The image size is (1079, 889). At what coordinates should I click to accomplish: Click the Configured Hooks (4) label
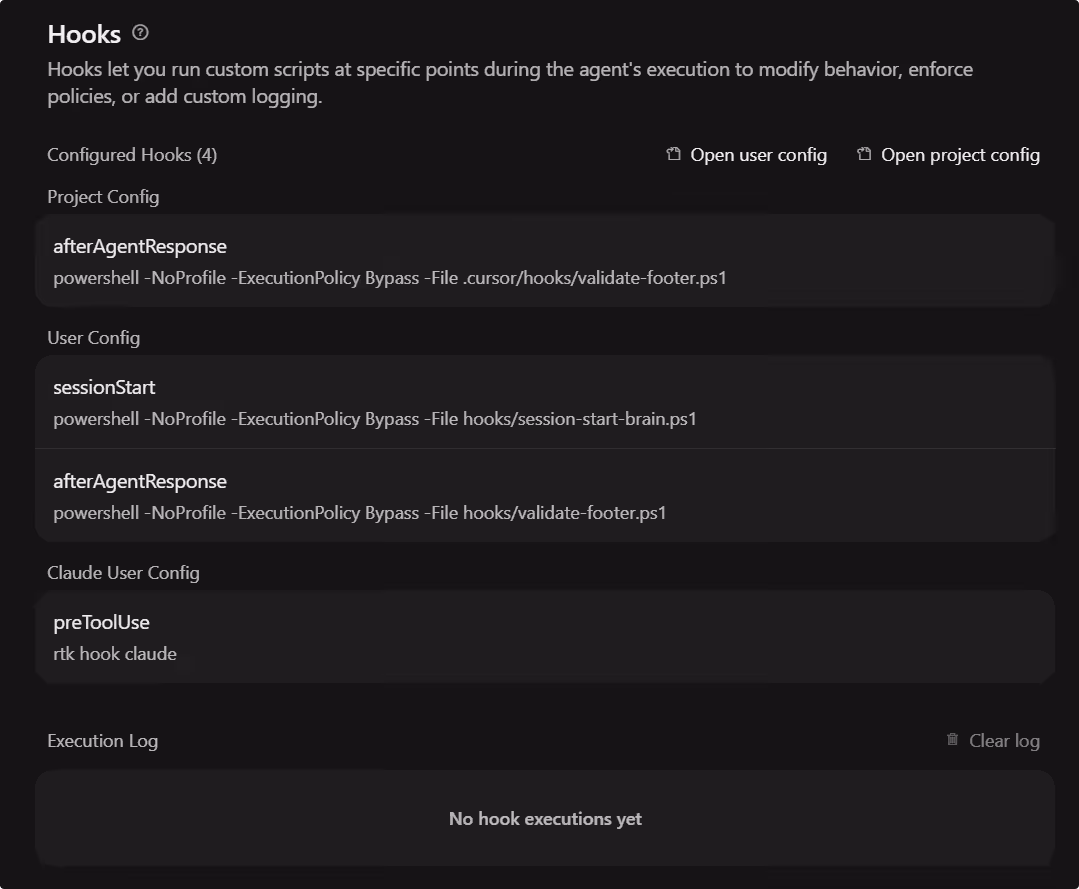click(132, 155)
